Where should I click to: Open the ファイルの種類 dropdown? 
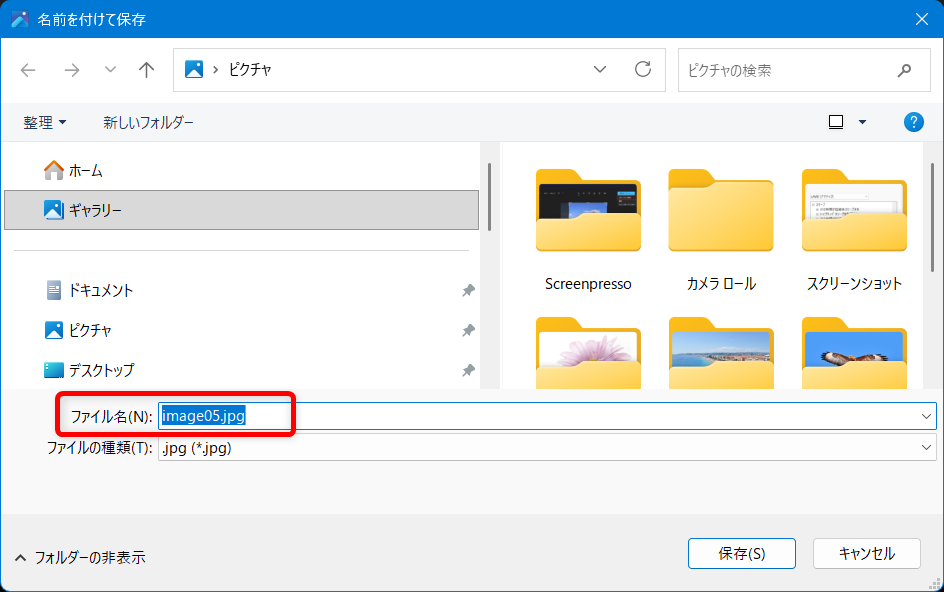(547, 447)
